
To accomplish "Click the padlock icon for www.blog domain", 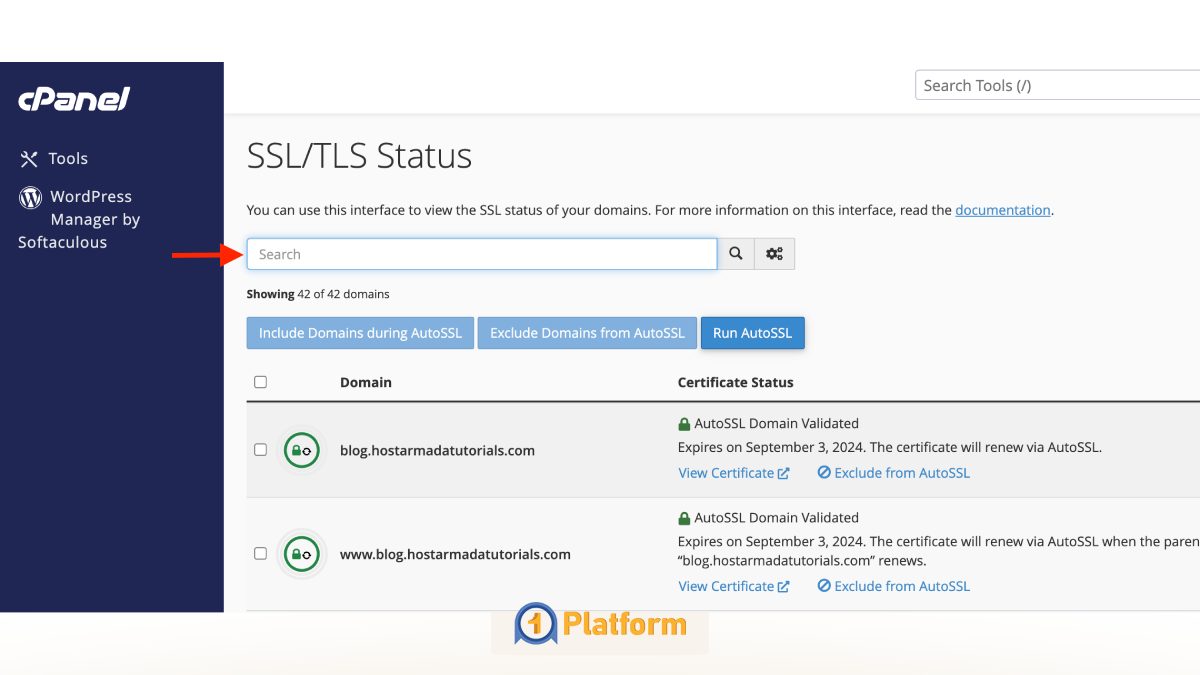I will [301, 553].
